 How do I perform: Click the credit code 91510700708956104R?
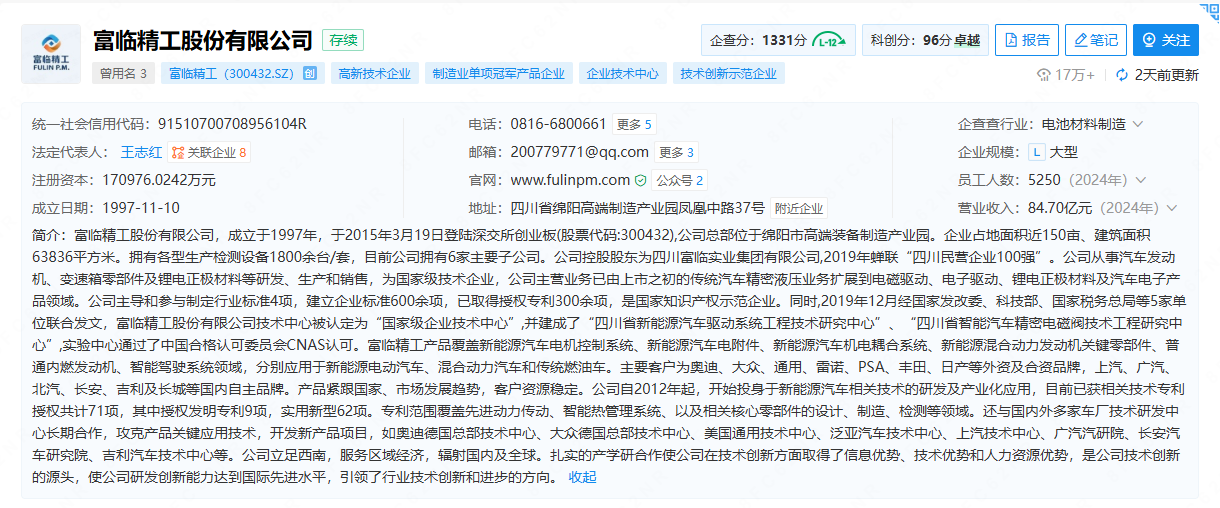click(x=232, y=124)
